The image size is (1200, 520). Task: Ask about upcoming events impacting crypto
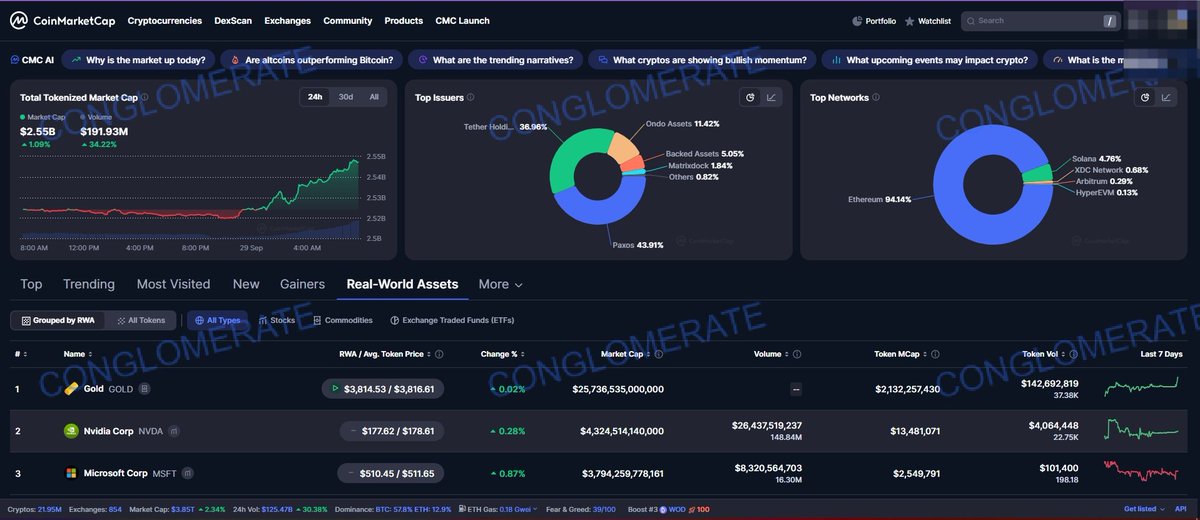pos(929,60)
